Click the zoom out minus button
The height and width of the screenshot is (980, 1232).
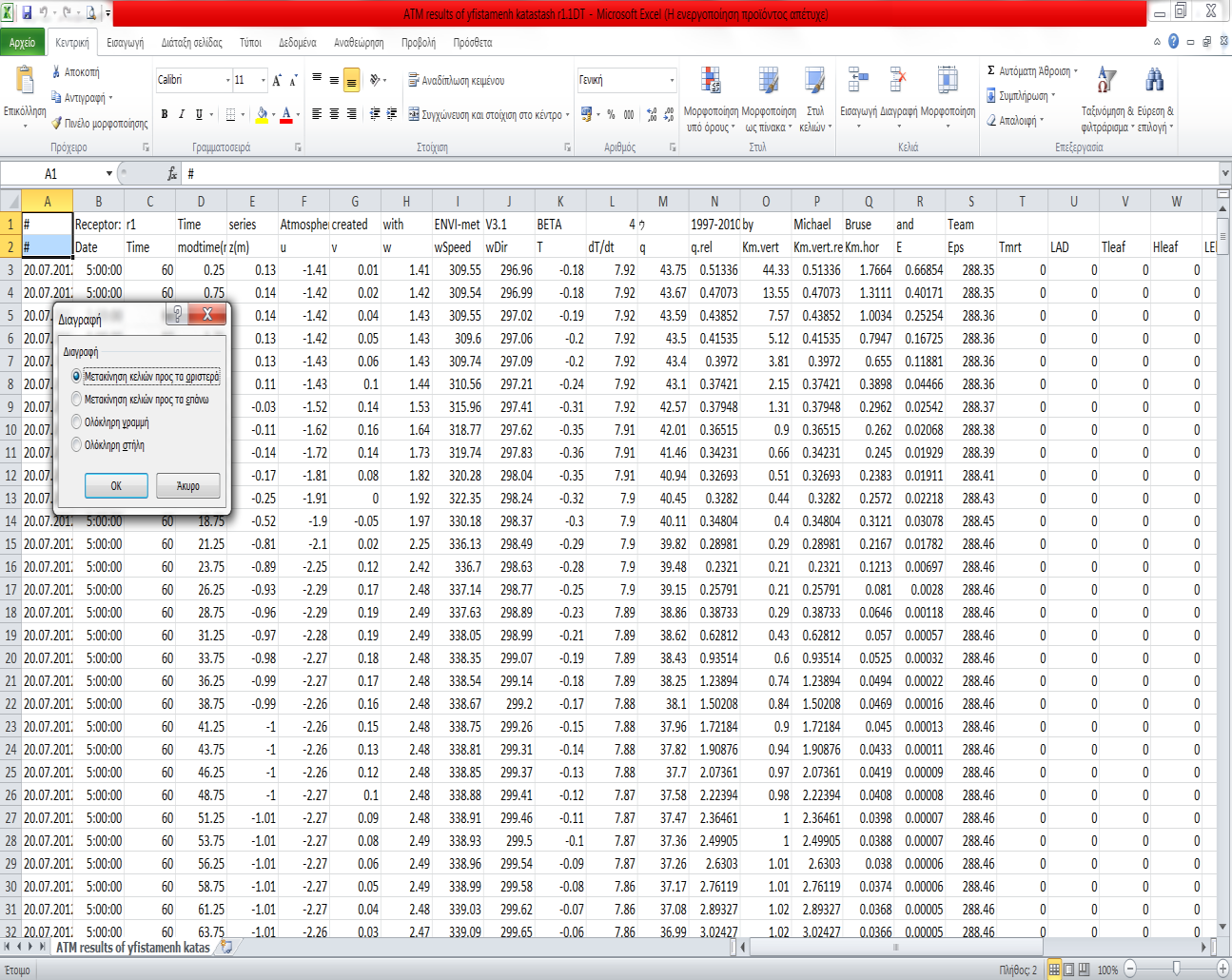tap(1130, 970)
